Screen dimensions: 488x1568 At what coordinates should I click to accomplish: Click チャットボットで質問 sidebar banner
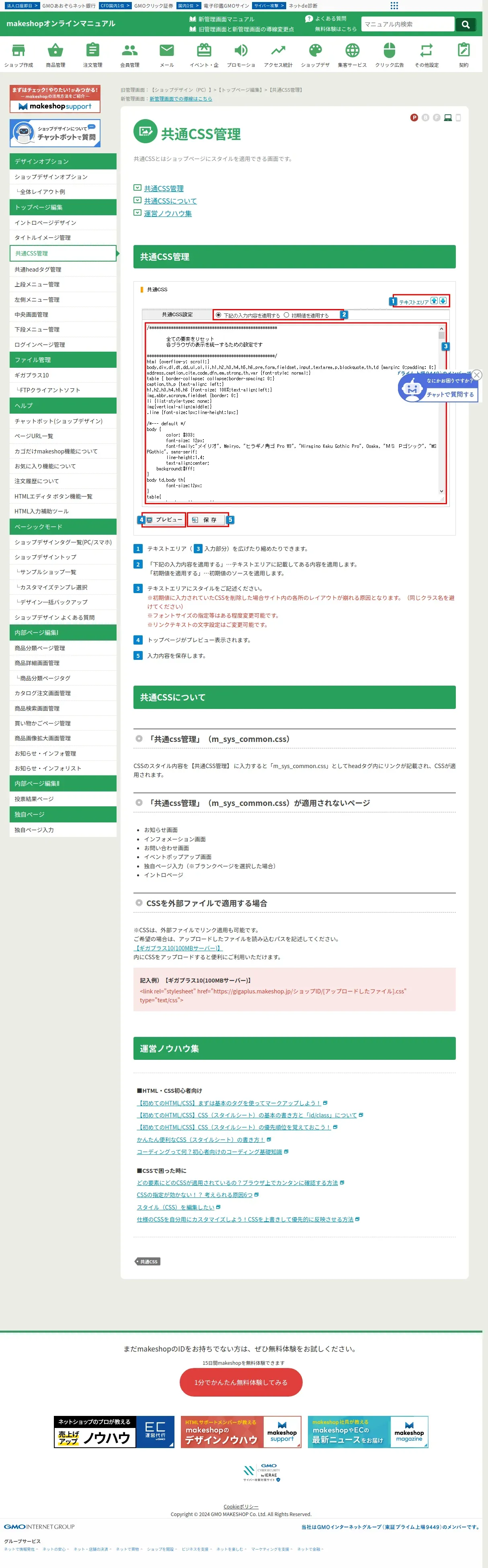coord(55,133)
